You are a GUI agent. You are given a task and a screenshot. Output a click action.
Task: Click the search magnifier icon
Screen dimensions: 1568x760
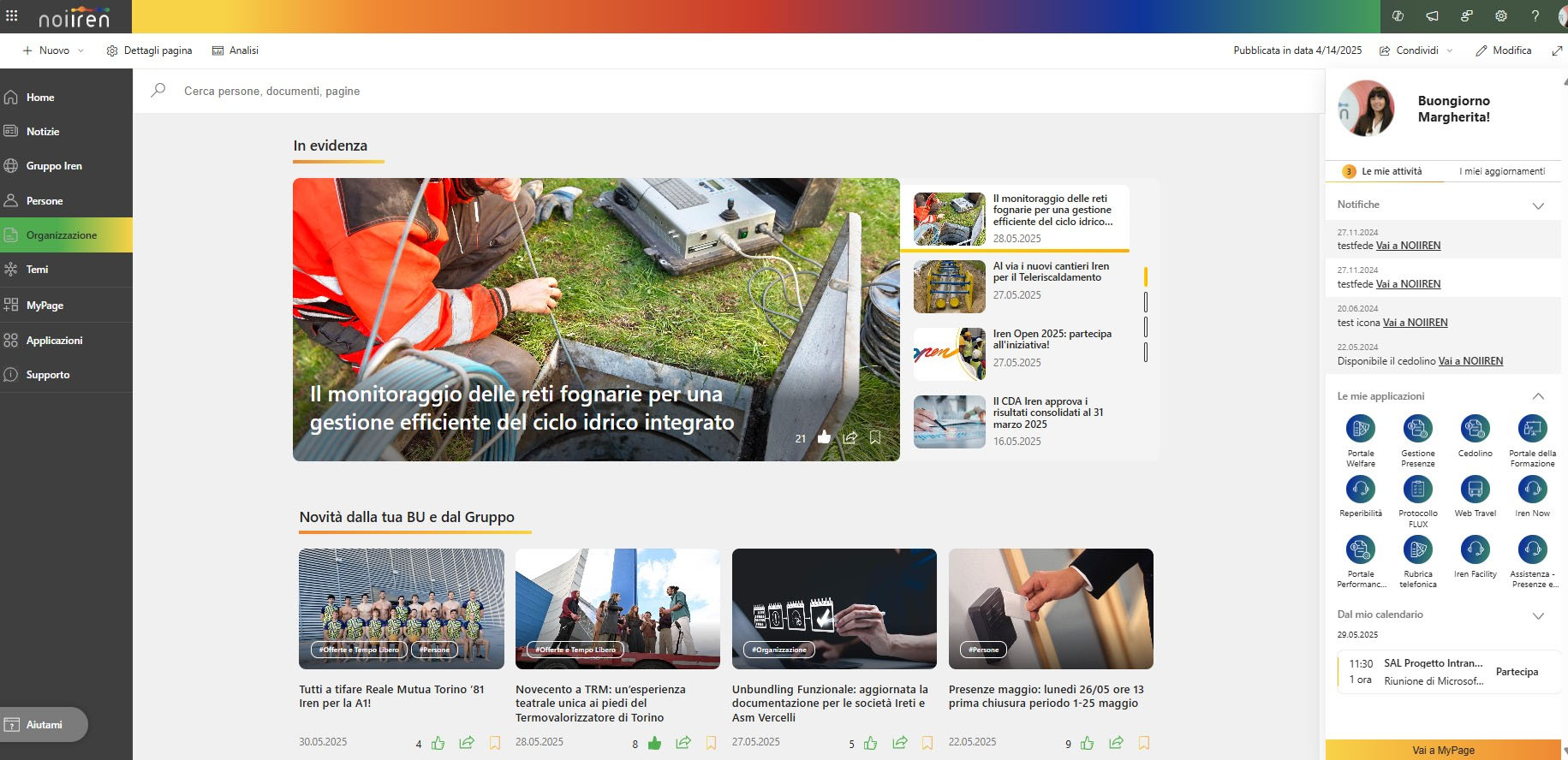point(158,91)
